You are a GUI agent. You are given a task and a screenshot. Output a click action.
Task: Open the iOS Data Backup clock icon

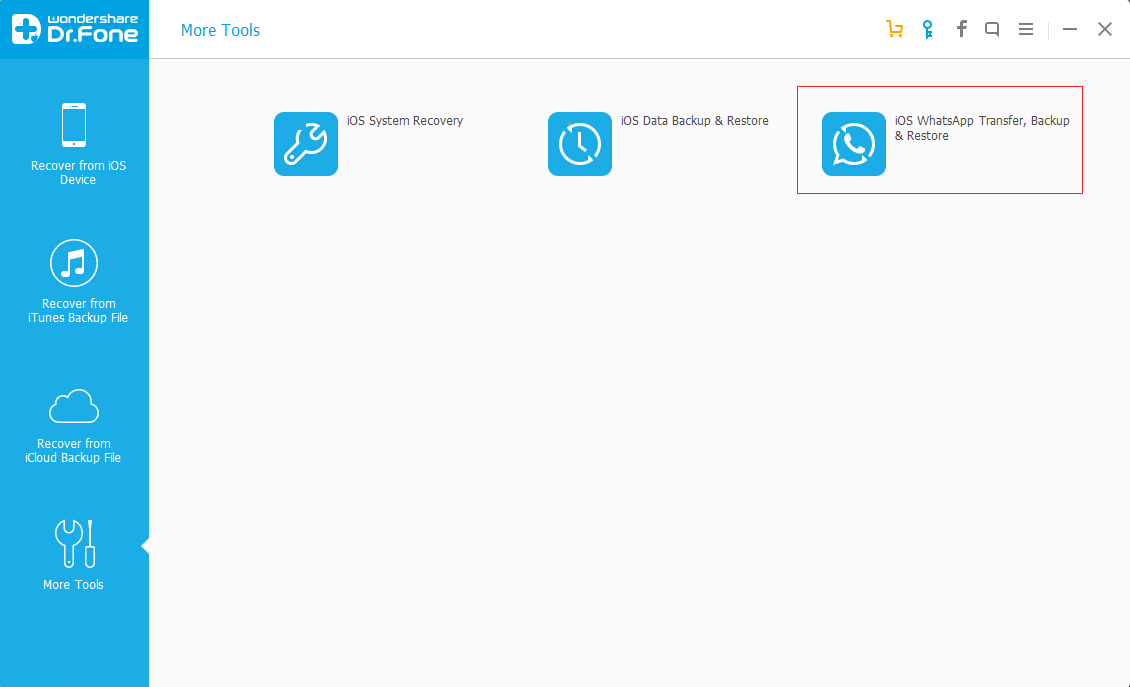pos(579,143)
